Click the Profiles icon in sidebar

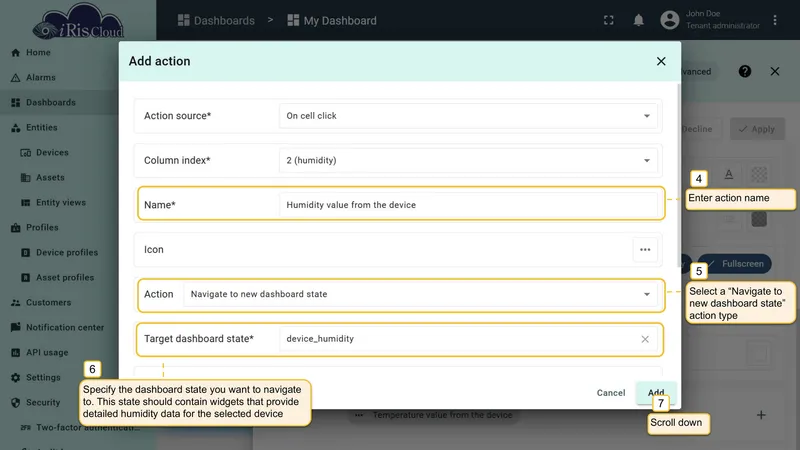[x=15, y=228]
